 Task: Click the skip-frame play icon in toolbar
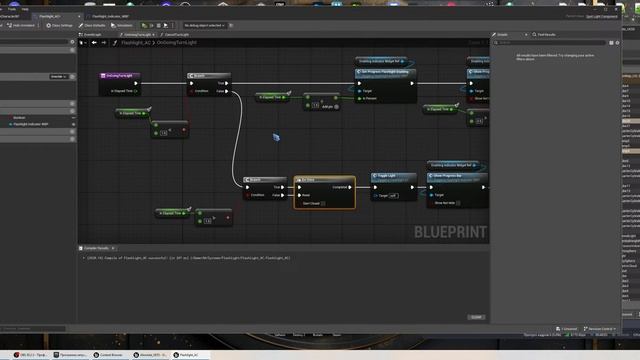151,25
